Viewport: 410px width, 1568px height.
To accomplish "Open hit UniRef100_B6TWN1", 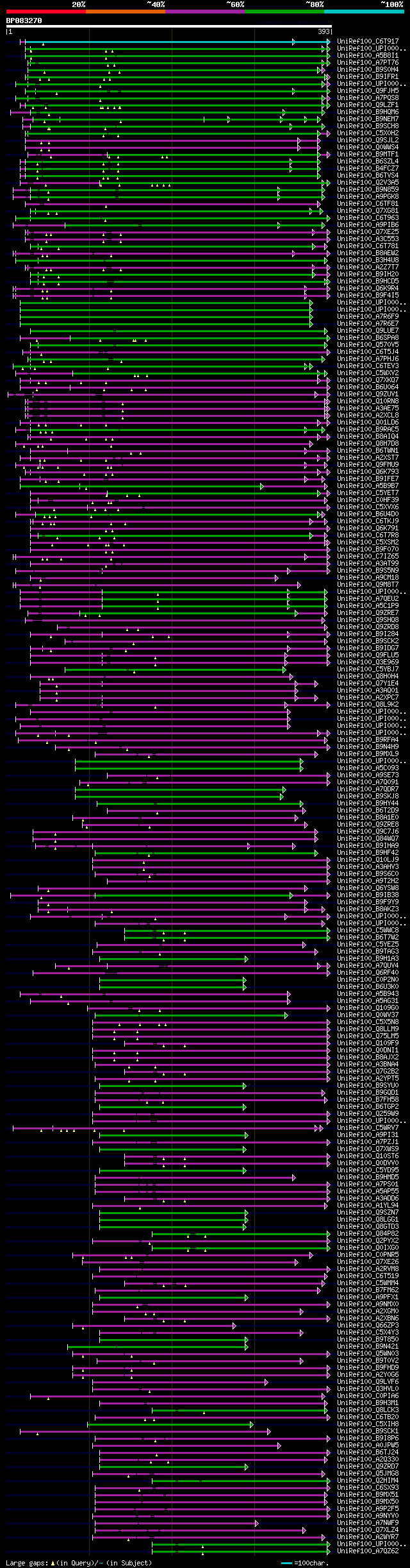I will pos(368,451).
